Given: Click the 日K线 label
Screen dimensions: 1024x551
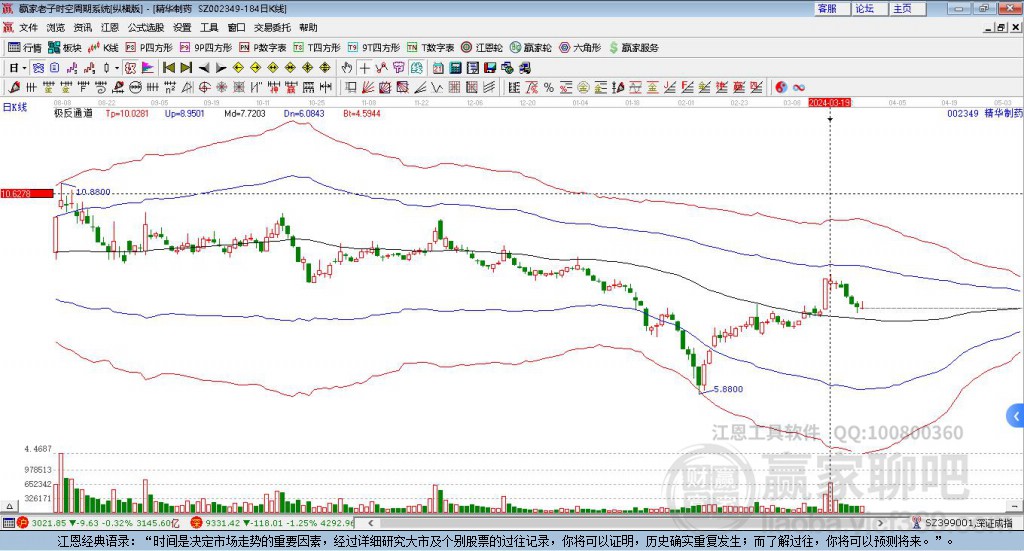Looking at the screenshot, I should [15, 107].
